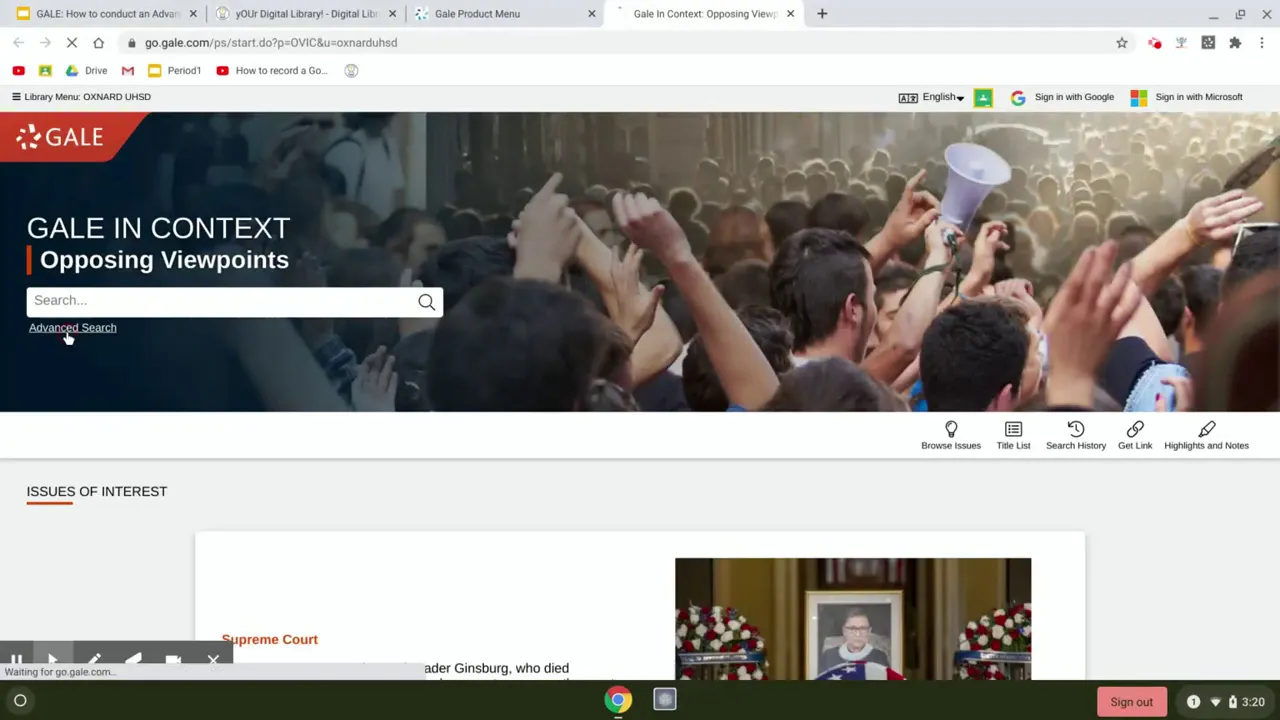The width and height of the screenshot is (1280, 720).
Task: Click the search magnifier icon
Action: pos(427,302)
